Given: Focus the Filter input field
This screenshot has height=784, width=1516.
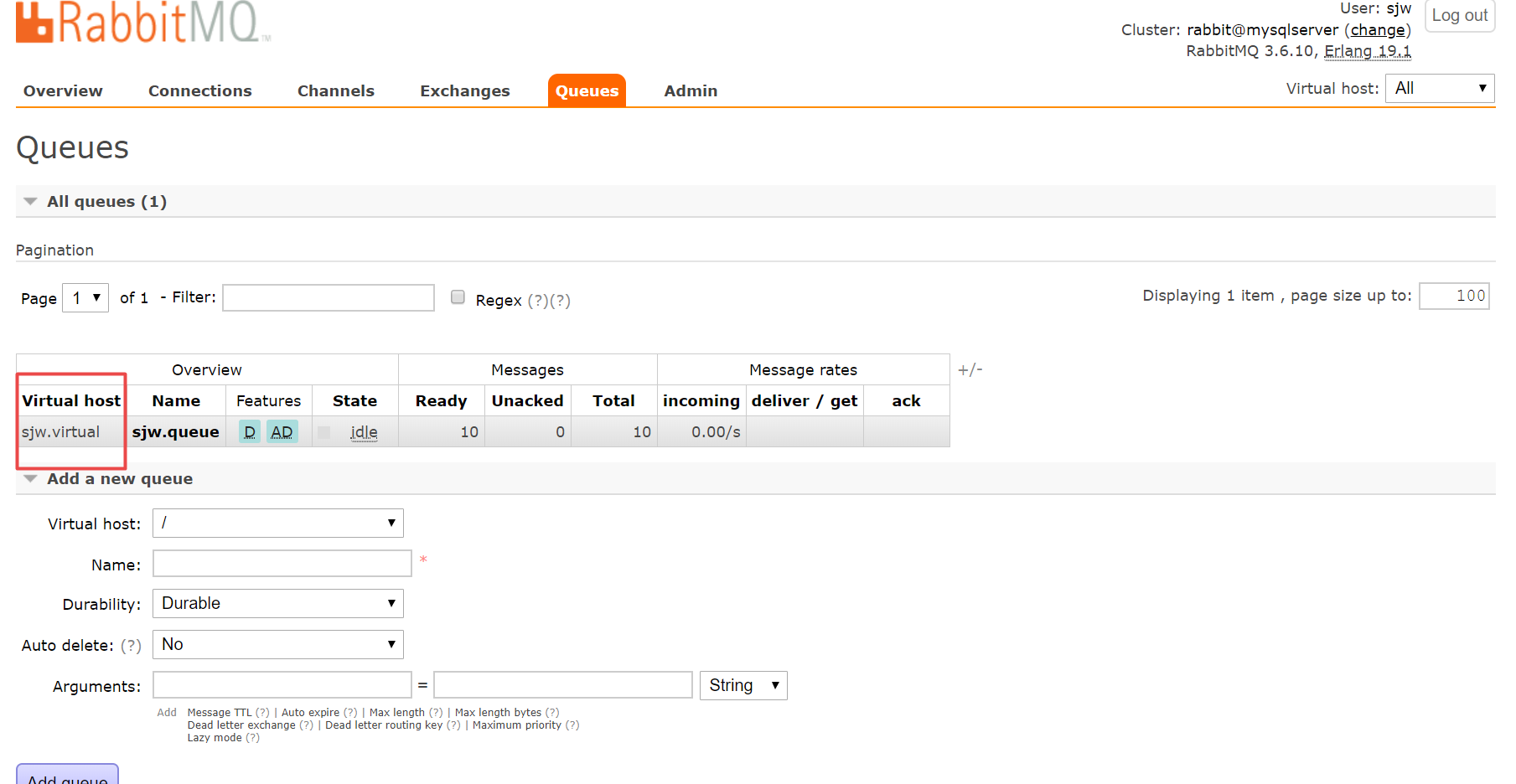Looking at the screenshot, I should pyautogui.click(x=329, y=297).
